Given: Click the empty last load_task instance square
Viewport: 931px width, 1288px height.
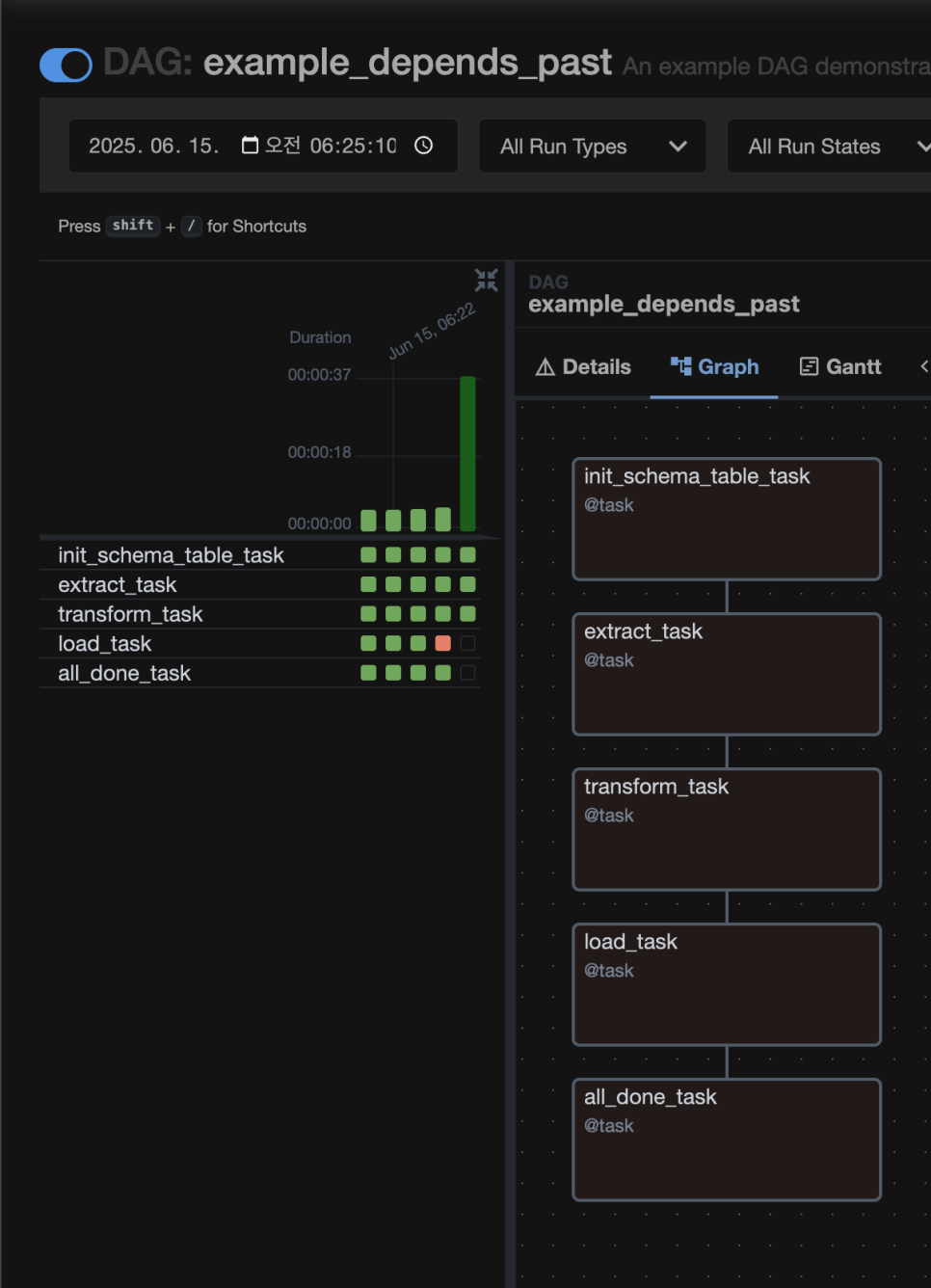Looking at the screenshot, I should [x=468, y=643].
